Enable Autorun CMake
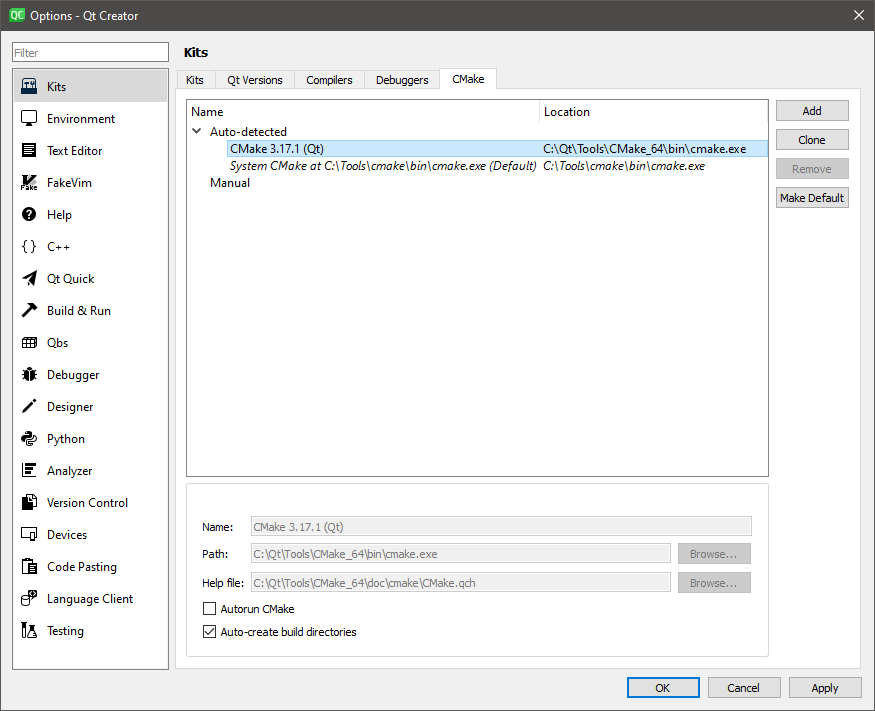This screenshot has width=875, height=711. (x=210, y=608)
